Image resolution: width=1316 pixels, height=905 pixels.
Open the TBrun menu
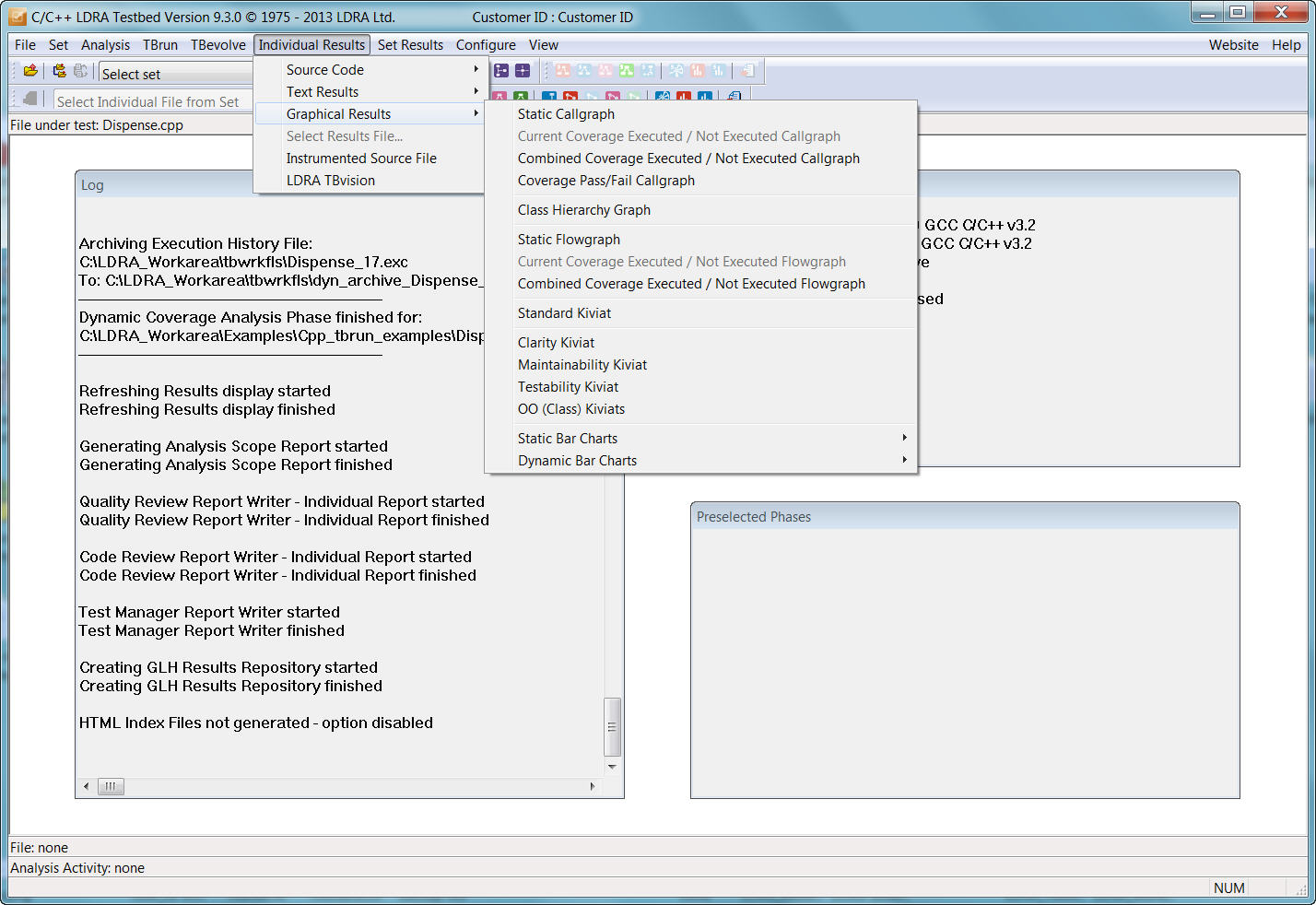[x=159, y=45]
